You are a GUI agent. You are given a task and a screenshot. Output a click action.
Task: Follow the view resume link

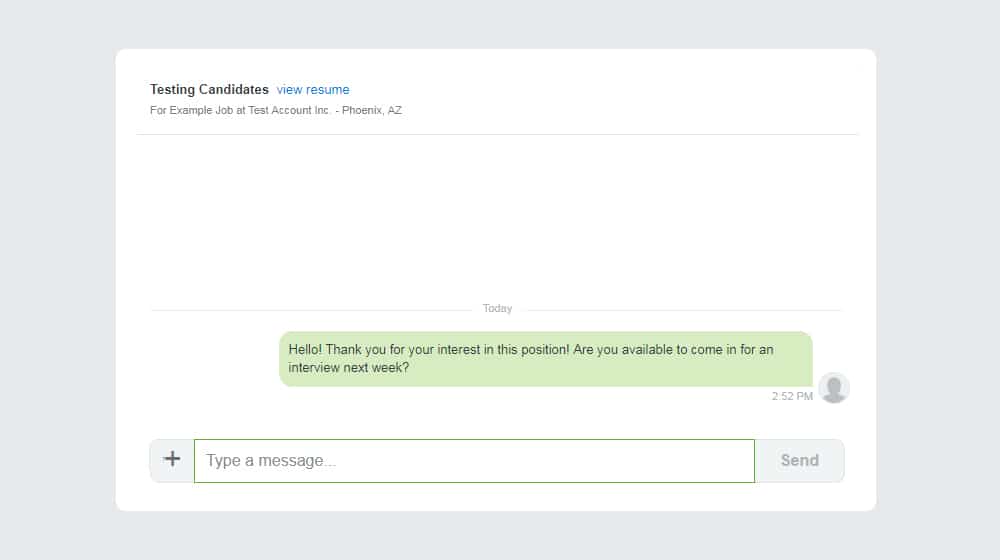coord(312,90)
